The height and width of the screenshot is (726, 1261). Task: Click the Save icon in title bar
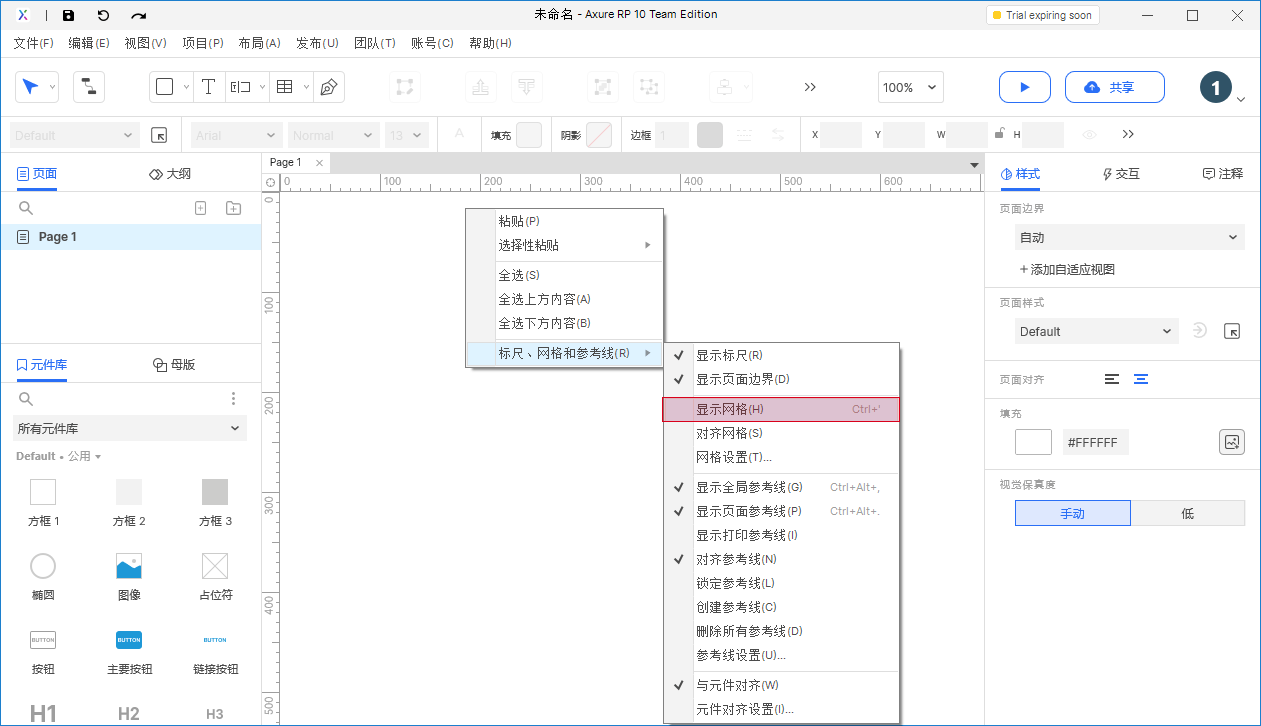coord(68,15)
